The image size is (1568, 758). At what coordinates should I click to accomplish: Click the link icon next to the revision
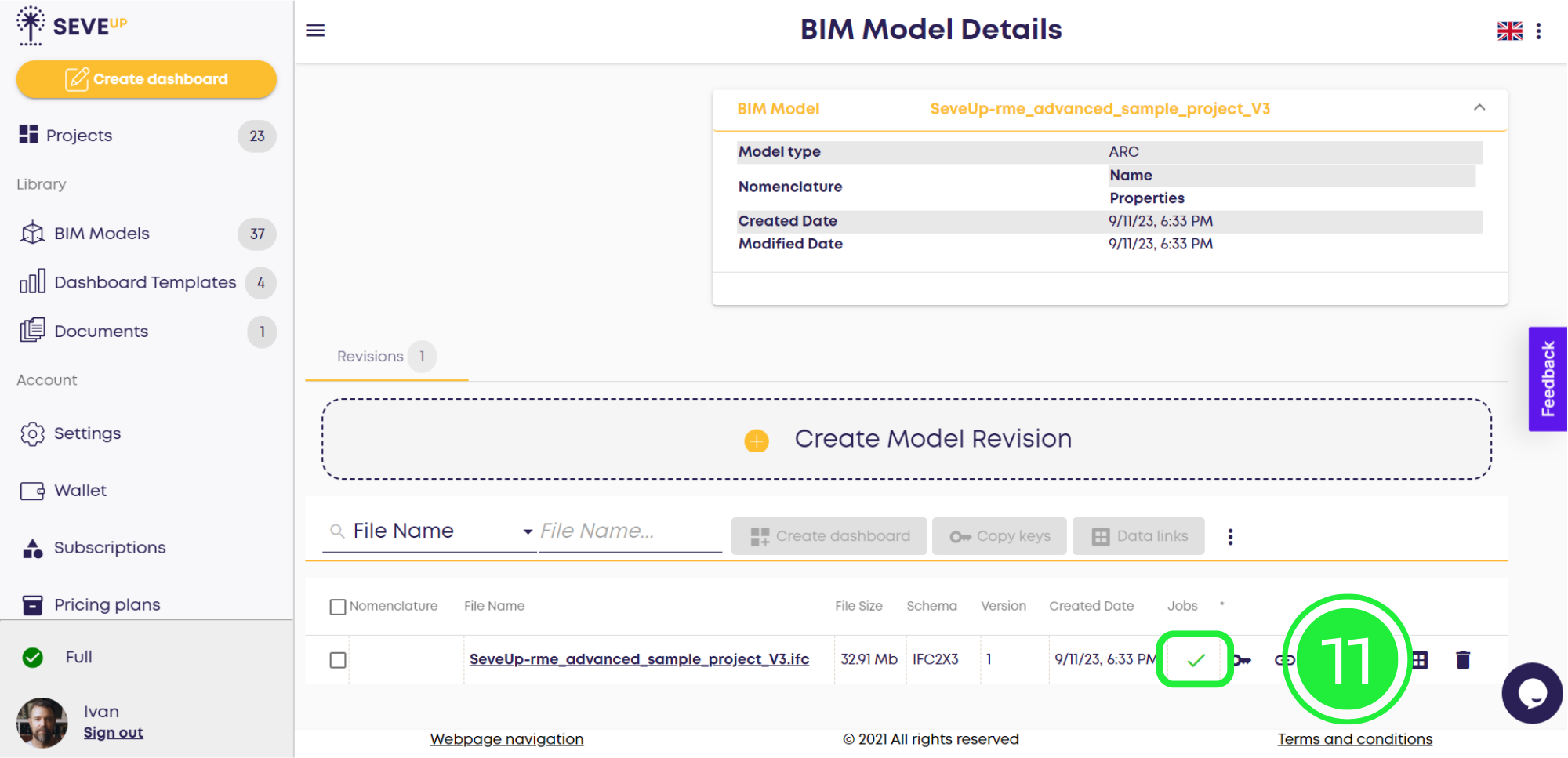click(1284, 659)
